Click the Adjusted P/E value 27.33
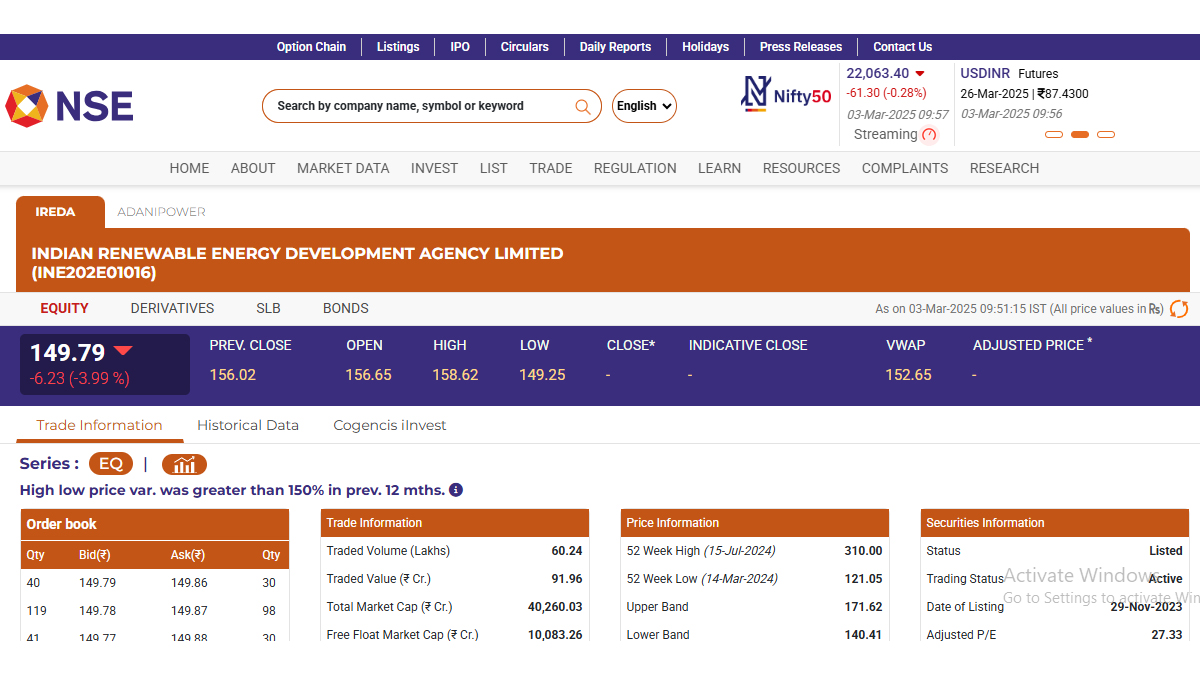Viewport: 1200px width, 675px height. (1167, 635)
